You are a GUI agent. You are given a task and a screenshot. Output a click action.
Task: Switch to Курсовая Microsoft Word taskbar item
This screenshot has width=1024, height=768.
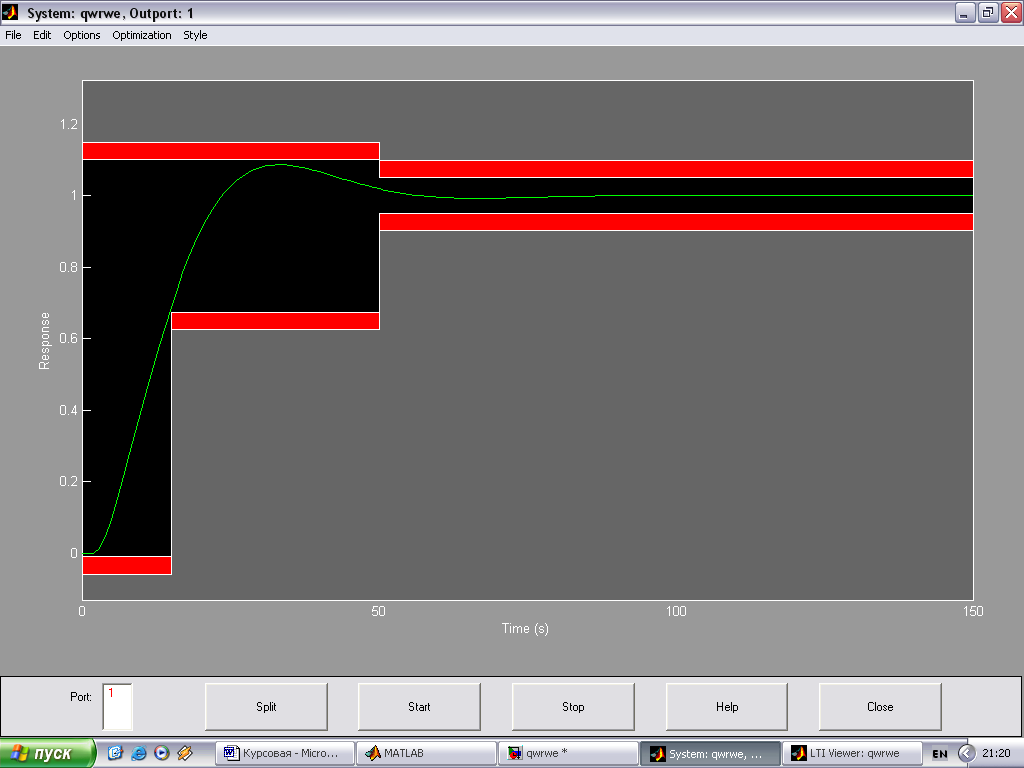tap(285, 754)
